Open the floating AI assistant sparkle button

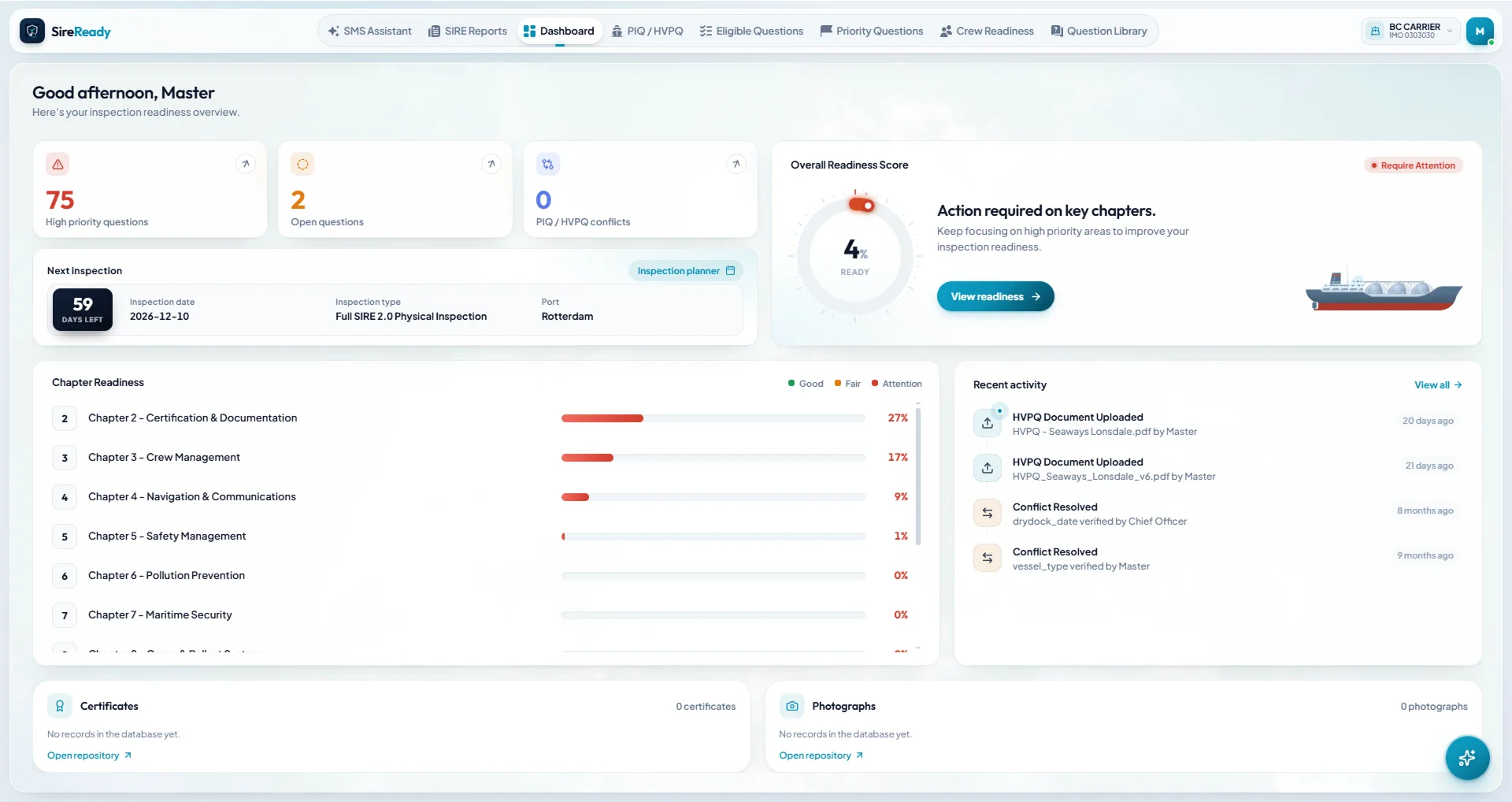[1467, 758]
